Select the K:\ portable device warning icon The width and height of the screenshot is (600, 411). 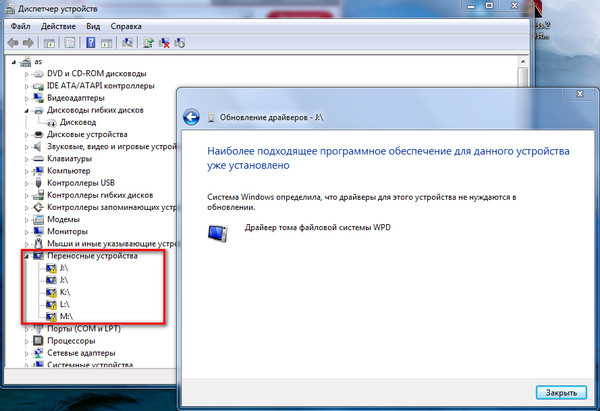point(51,292)
